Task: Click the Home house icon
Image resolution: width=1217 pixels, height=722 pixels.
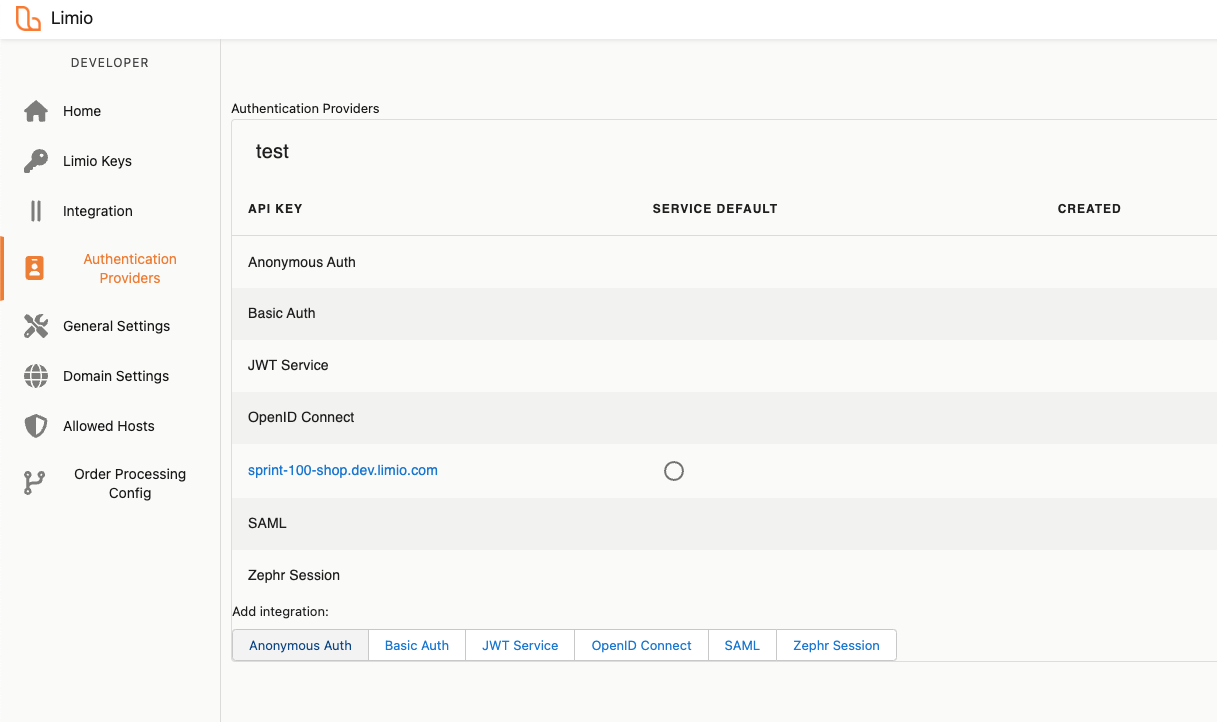Action: click(36, 111)
